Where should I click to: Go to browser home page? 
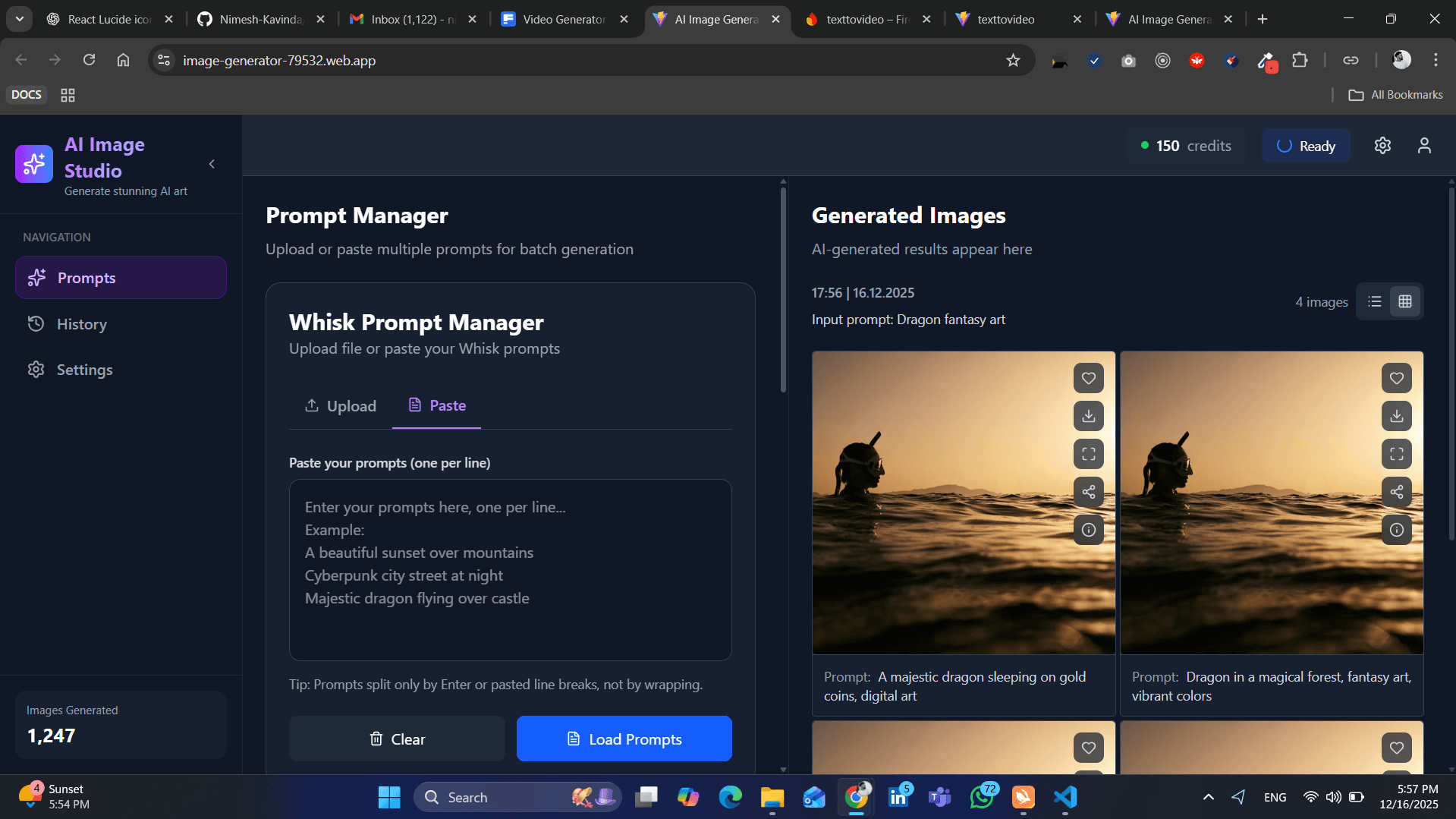[123, 60]
